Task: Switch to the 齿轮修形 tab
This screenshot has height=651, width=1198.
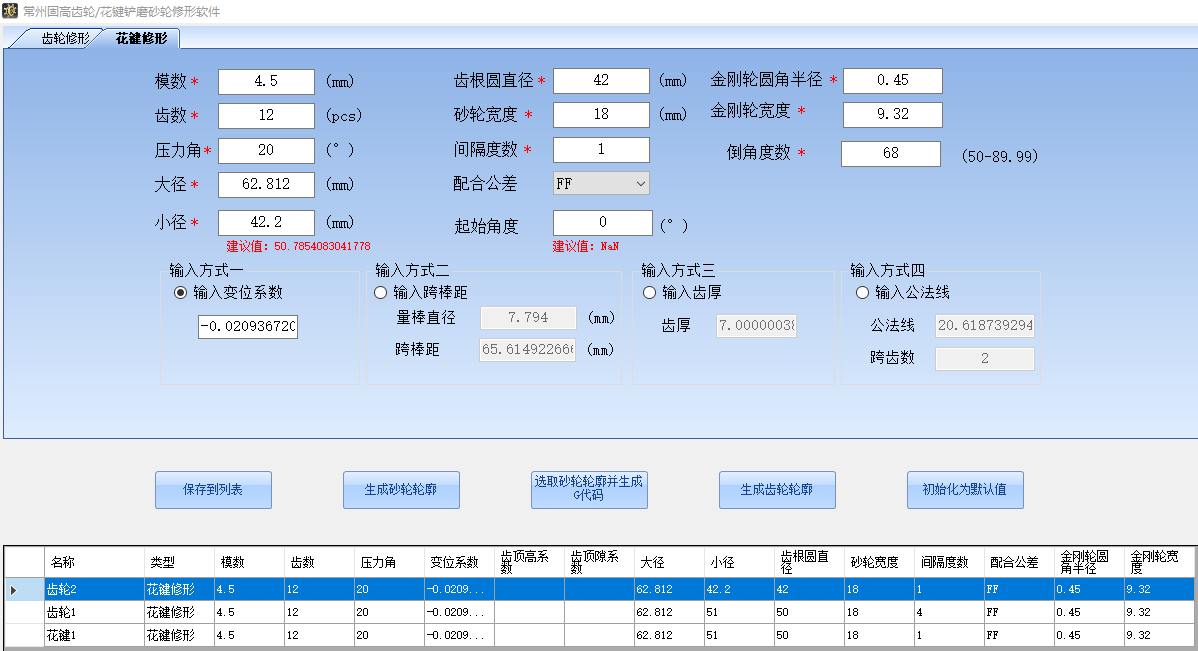Action: [x=65, y=39]
